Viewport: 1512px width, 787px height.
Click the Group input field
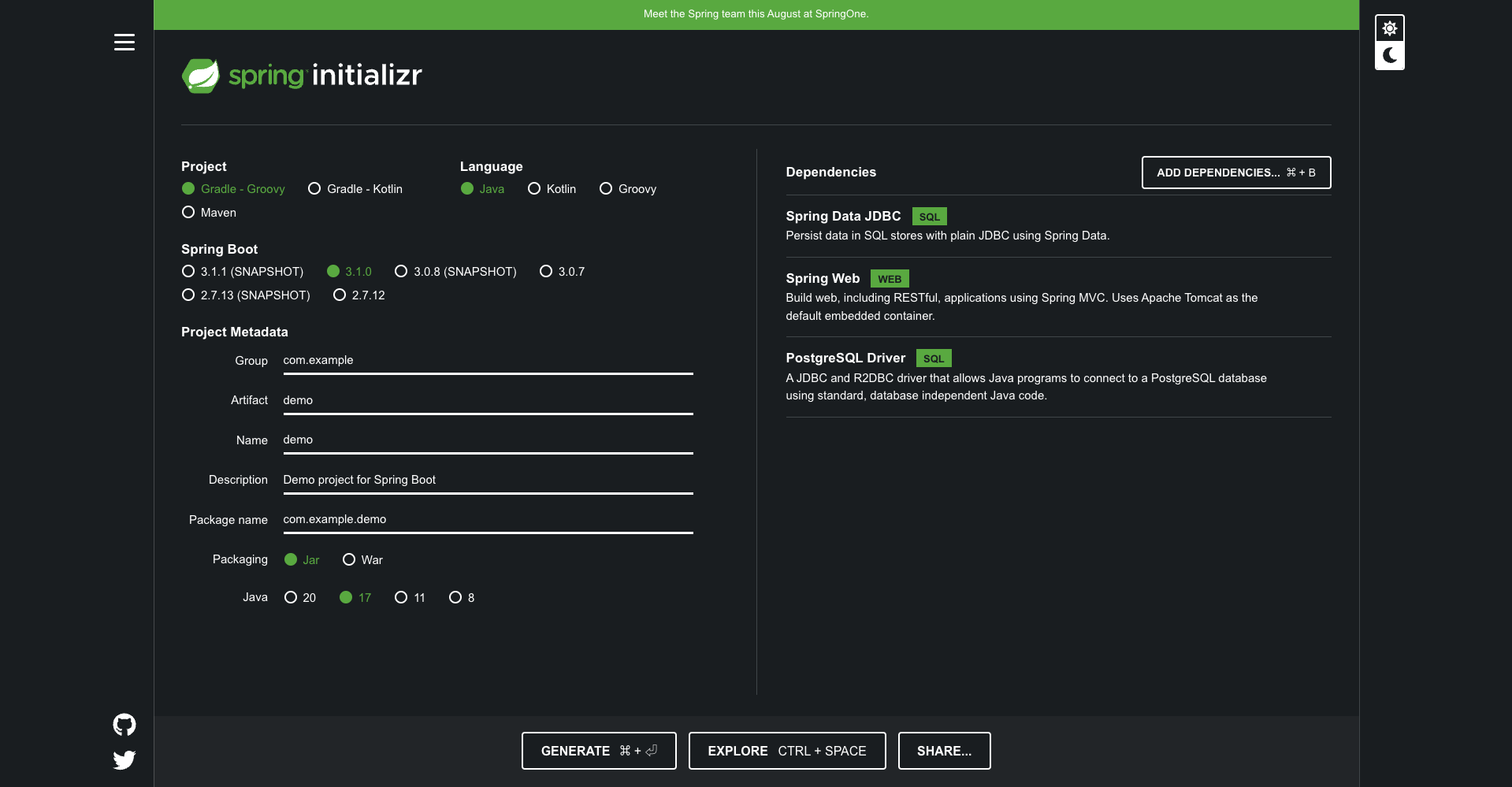488,361
